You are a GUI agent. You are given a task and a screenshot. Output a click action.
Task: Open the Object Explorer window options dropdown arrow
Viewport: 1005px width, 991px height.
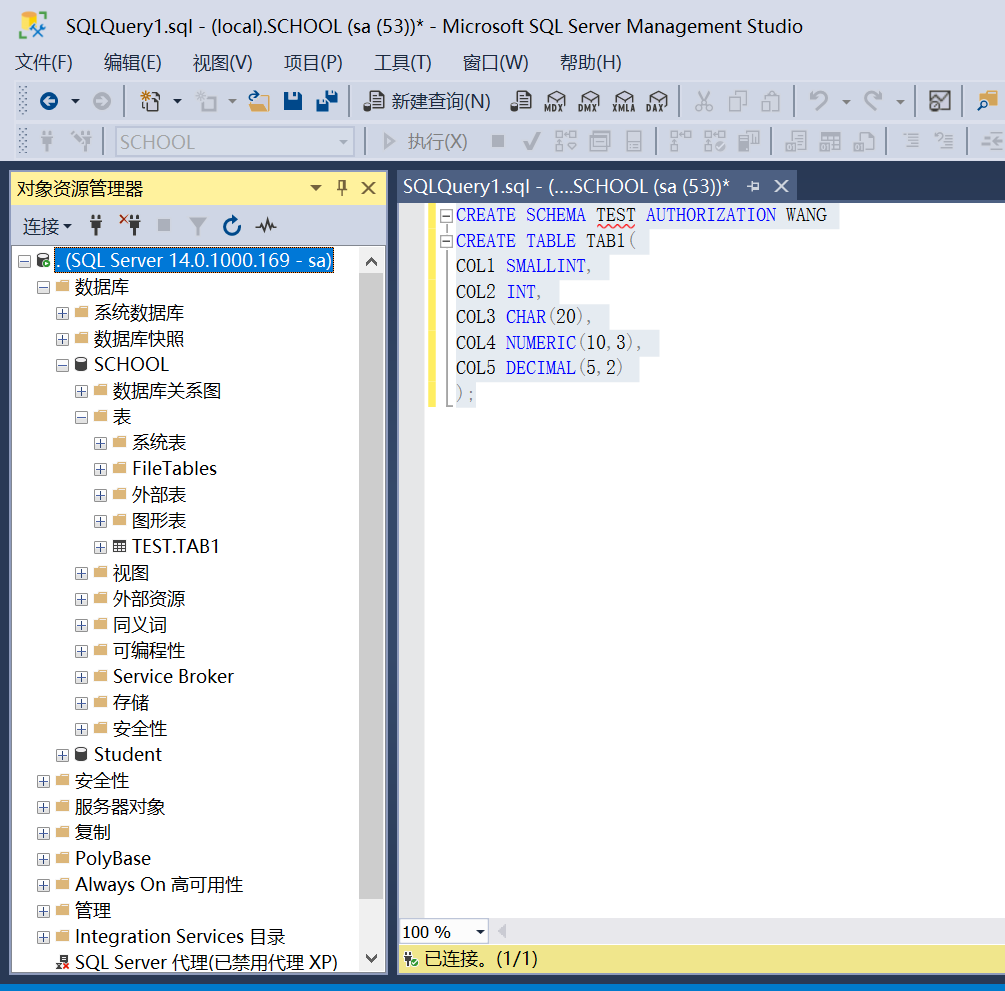point(315,188)
